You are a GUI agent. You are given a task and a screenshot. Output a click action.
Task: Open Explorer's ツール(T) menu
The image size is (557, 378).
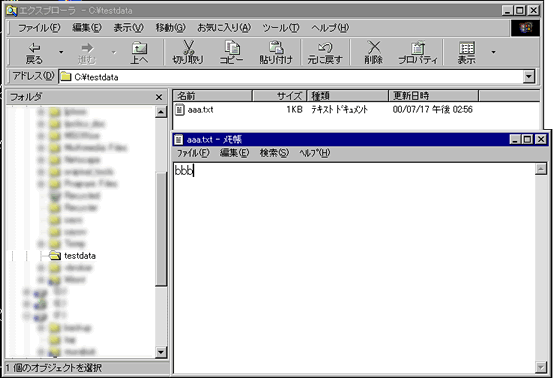(281, 27)
